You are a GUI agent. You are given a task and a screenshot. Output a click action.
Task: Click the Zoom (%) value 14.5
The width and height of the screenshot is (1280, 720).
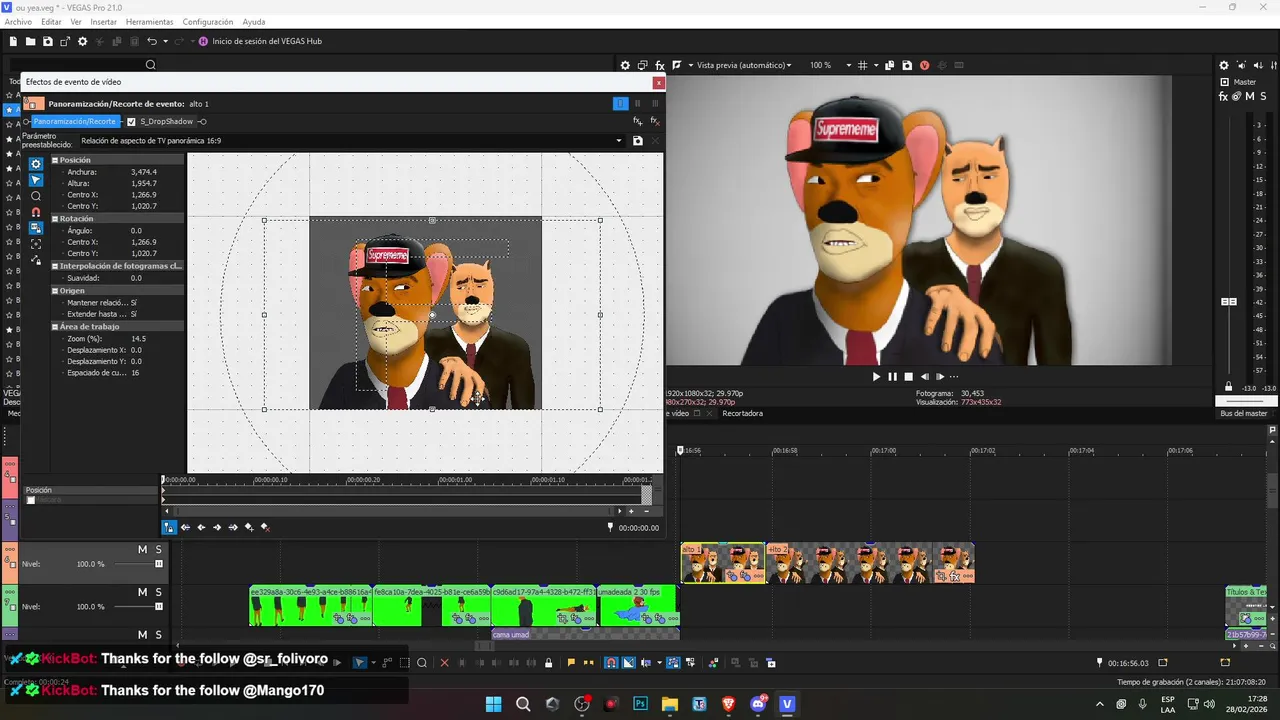coord(139,339)
